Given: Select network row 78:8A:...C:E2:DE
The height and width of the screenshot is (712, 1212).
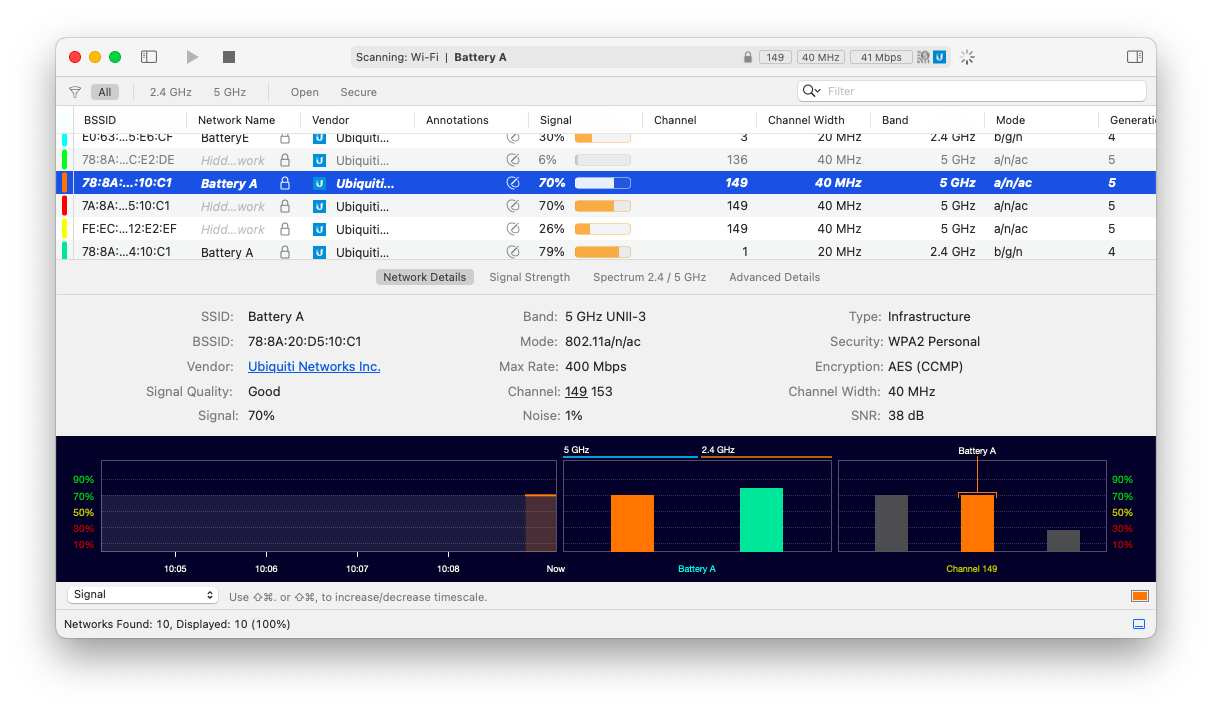Looking at the screenshot, I should pyautogui.click(x=606, y=160).
